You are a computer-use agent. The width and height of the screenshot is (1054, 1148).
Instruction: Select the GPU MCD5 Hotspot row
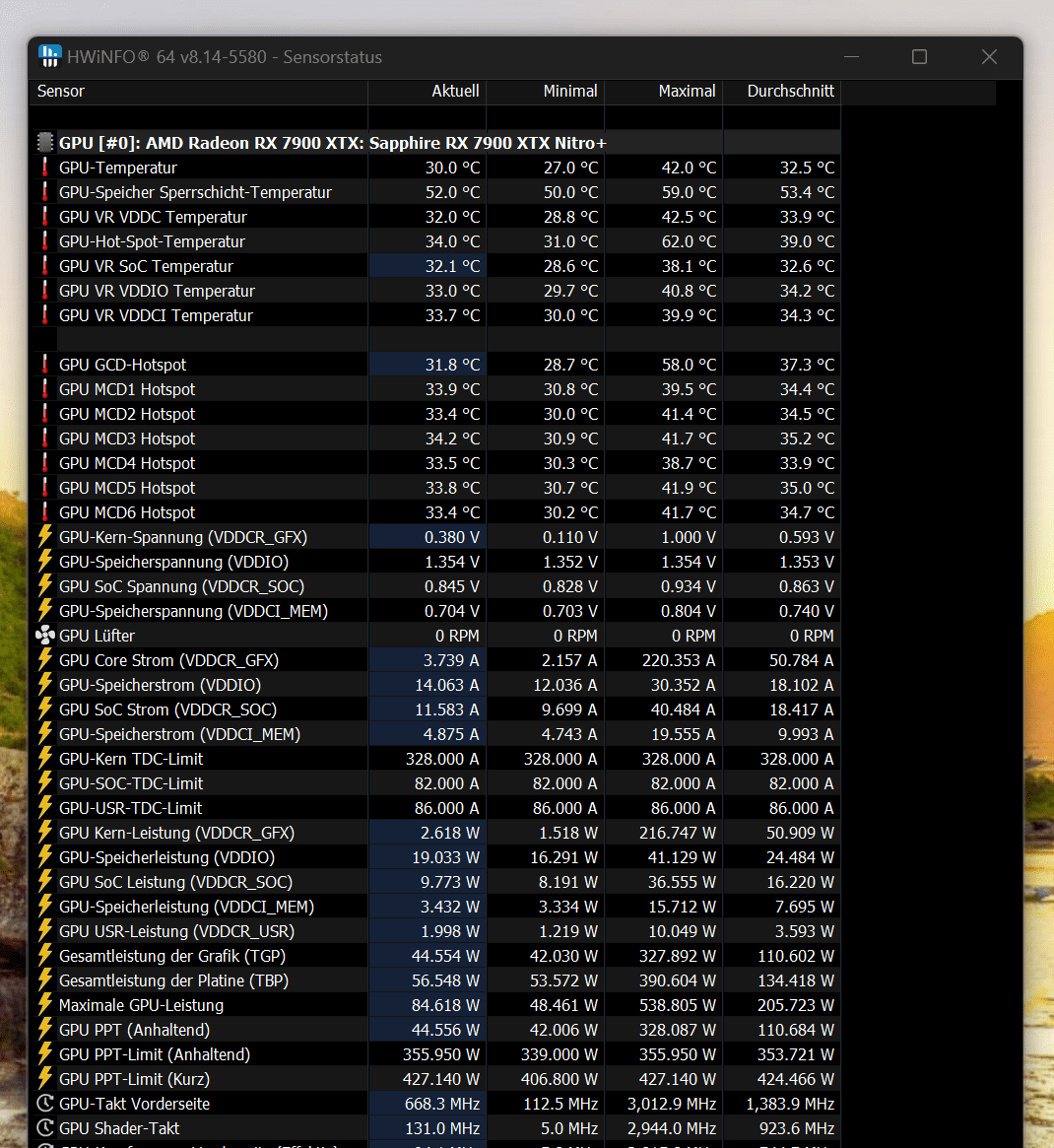pyautogui.click(x=435, y=488)
